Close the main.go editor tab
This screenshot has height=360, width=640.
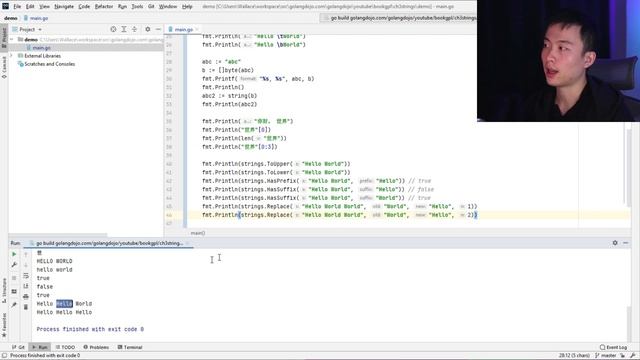tap(197, 29)
